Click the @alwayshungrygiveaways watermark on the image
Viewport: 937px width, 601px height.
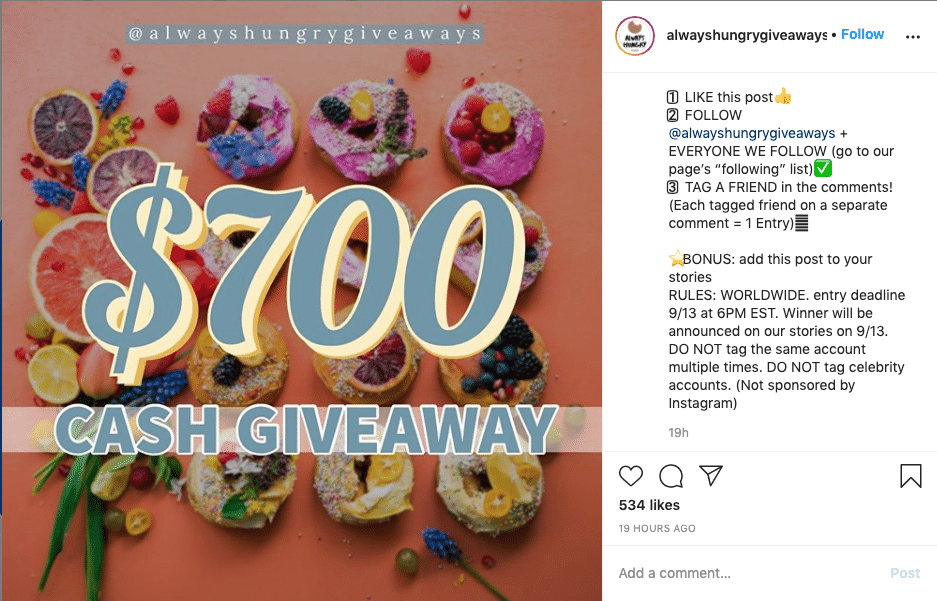pos(305,33)
